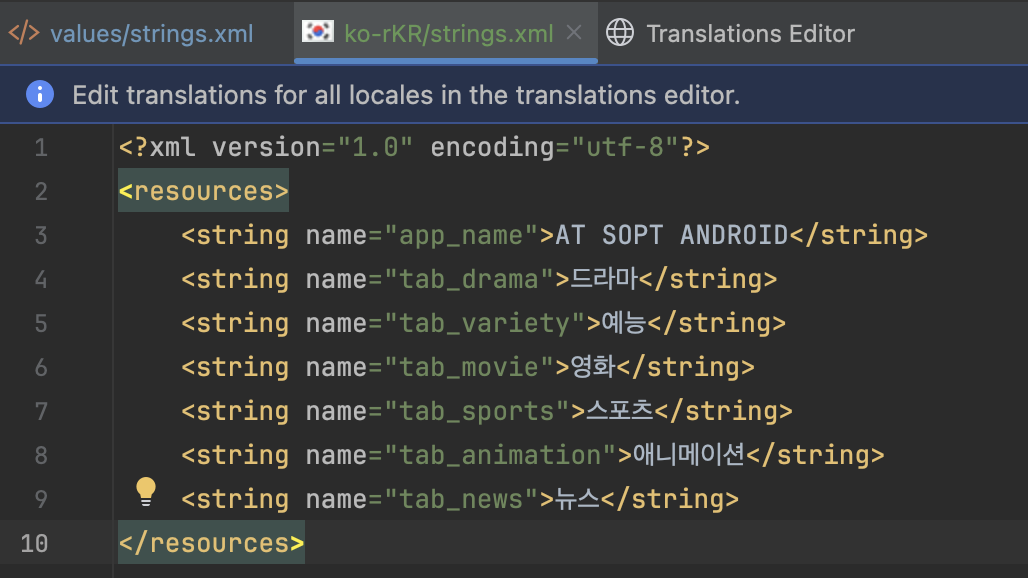Screen dimensions: 1028x578
Task: Click the closing </resources> tag
Action: coord(211,543)
